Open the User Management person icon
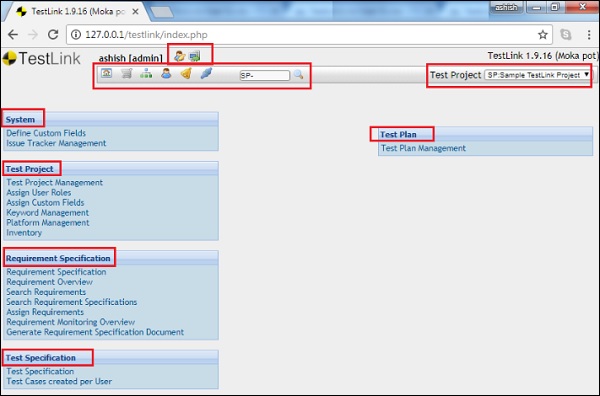 tap(166, 73)
